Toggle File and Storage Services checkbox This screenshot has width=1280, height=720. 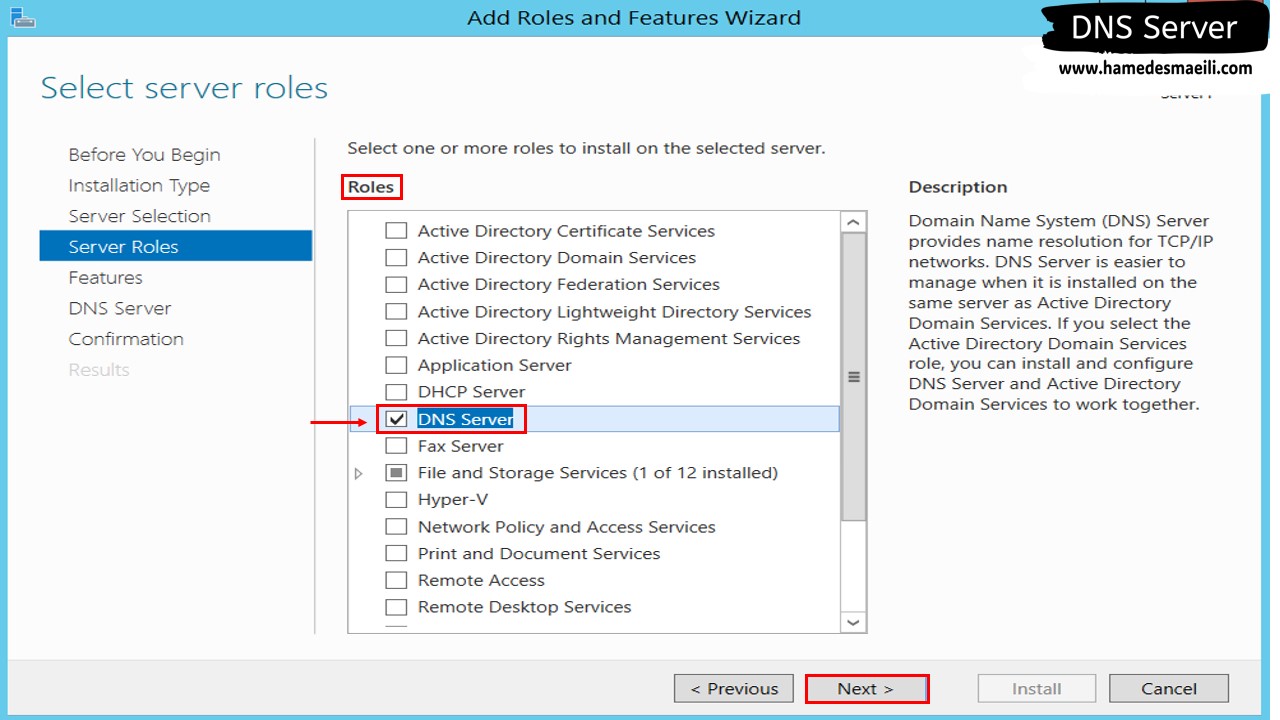(x=397, y=473)
